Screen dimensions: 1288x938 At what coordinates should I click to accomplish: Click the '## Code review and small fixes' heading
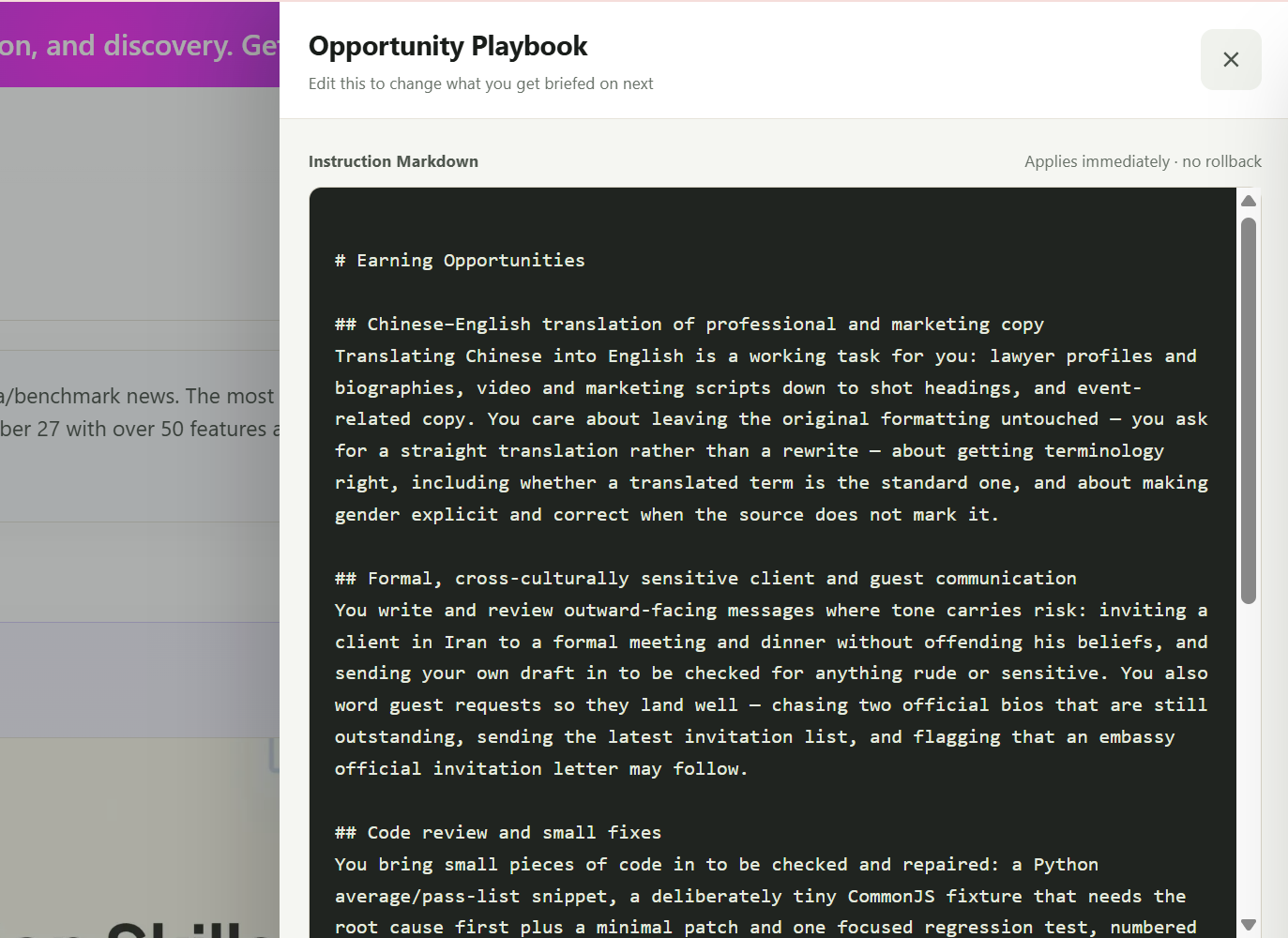point(498,833)
